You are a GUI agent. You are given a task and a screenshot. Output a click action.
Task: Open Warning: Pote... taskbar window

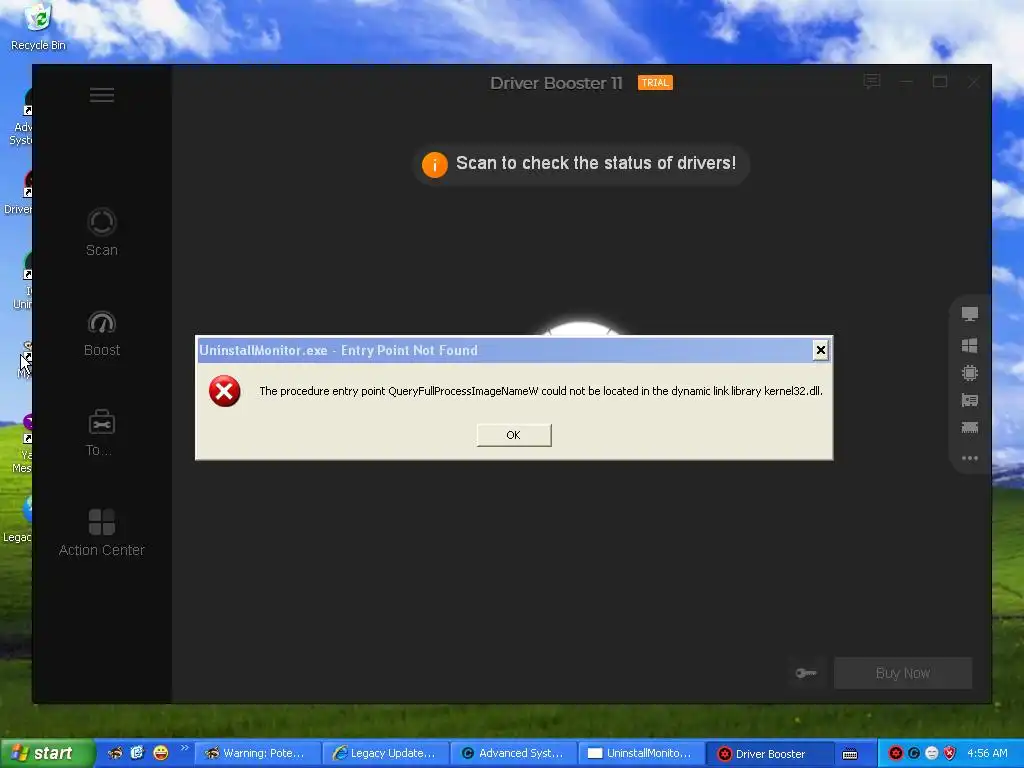(x=258, y=754)
